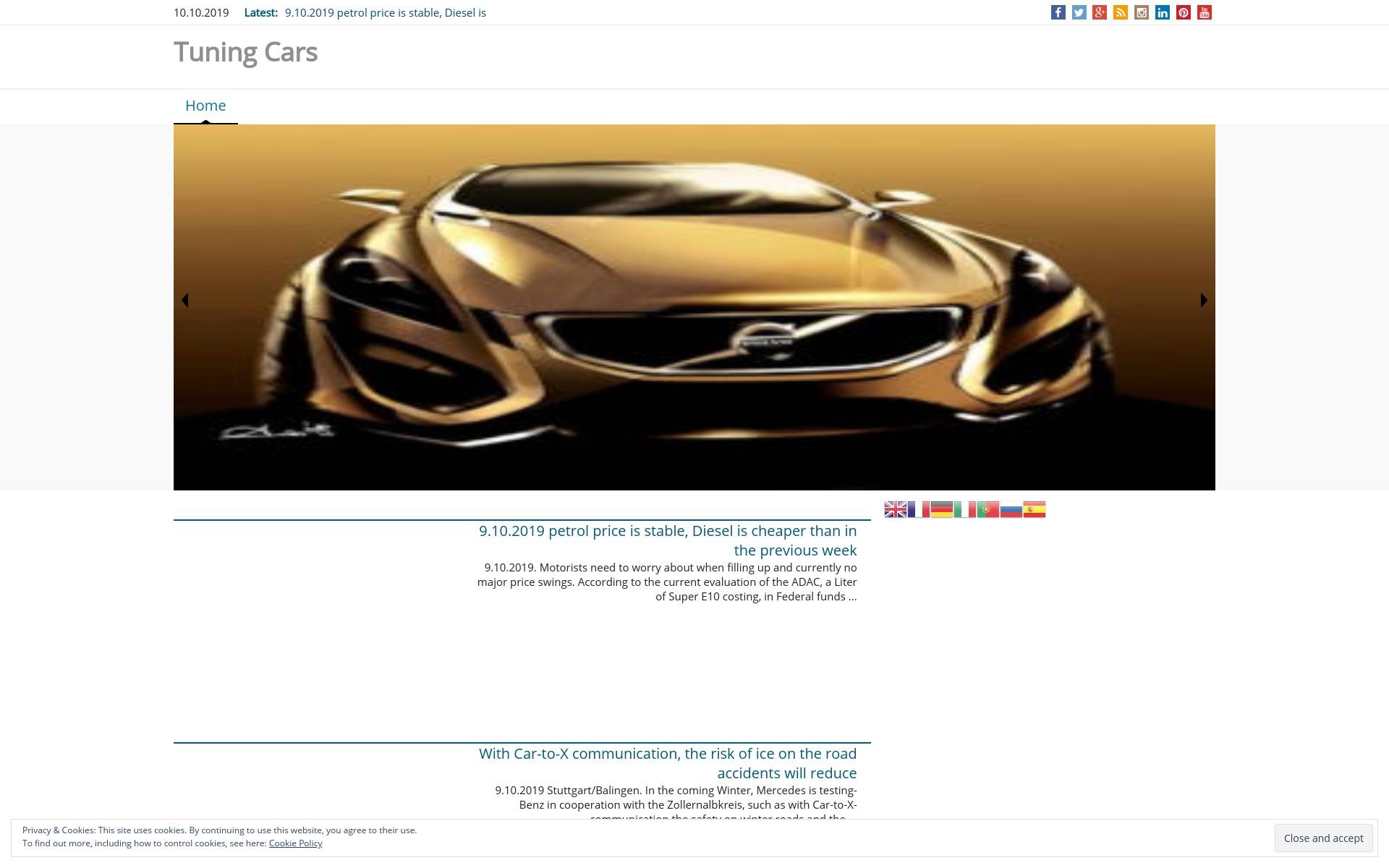Screen dimensions: 1389x868
Task: Open the Twitter social icon
Action: tap(1079, 12)
